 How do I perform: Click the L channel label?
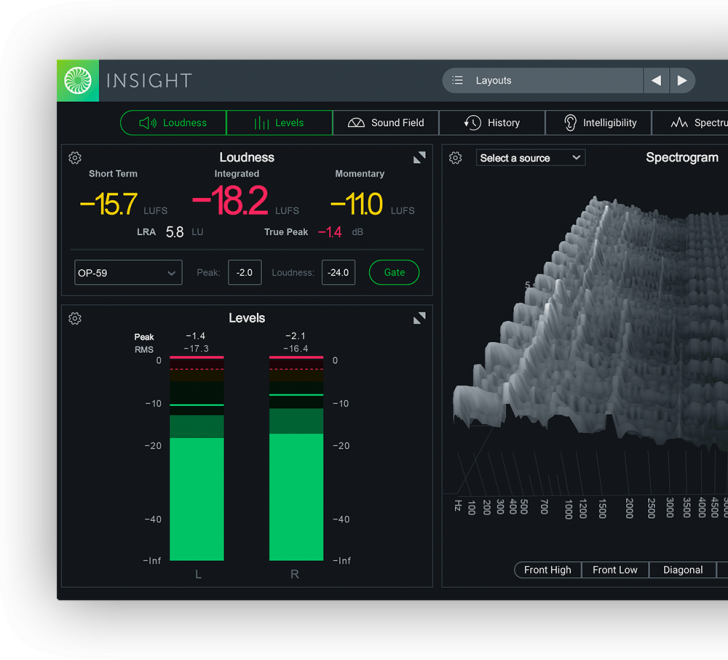pyautogui.click(x=198, y=574)
